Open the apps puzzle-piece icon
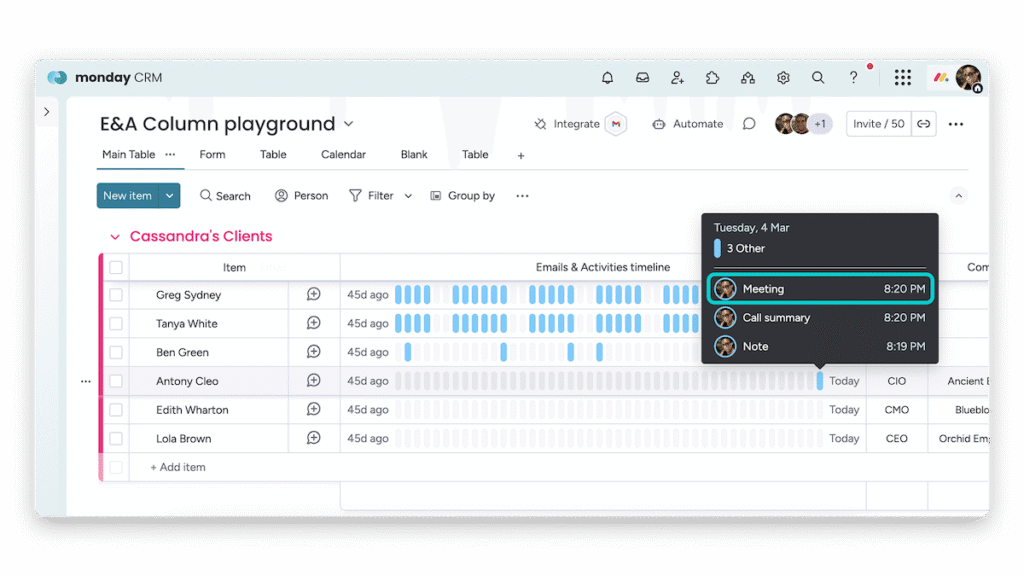This screenshot has height=576, width=1024. pyautogui.click(x=712, y=78)
